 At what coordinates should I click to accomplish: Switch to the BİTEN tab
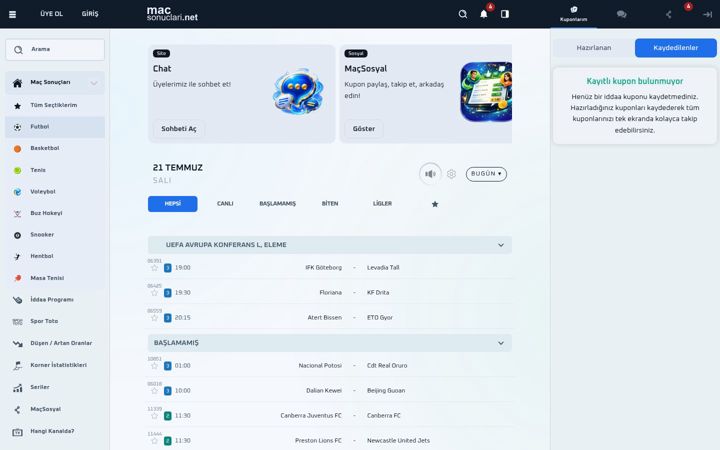330,204
